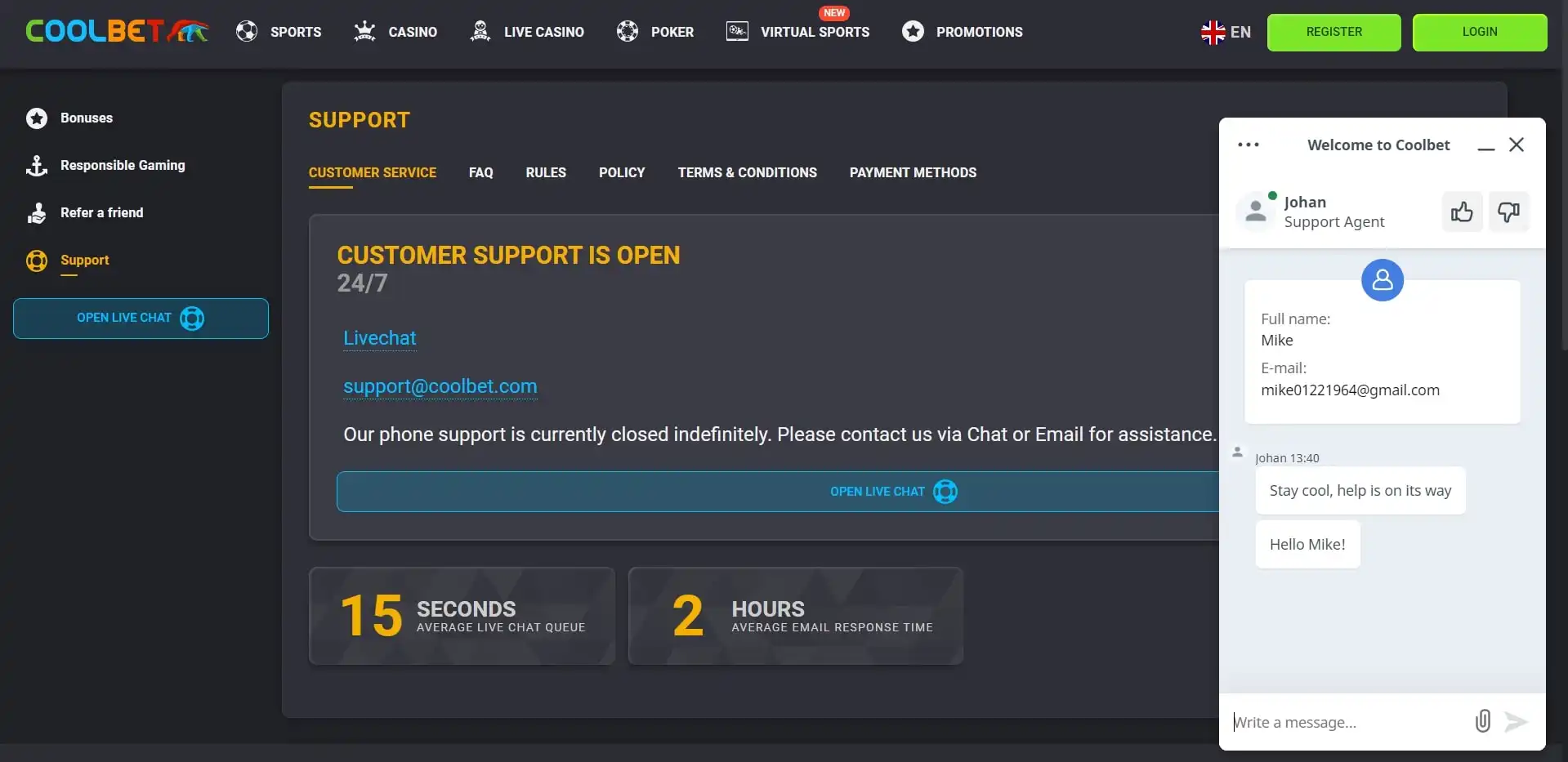Switch to the Policy tab
The height and width of the screenshot is (762, 1568).
[622, 172]
